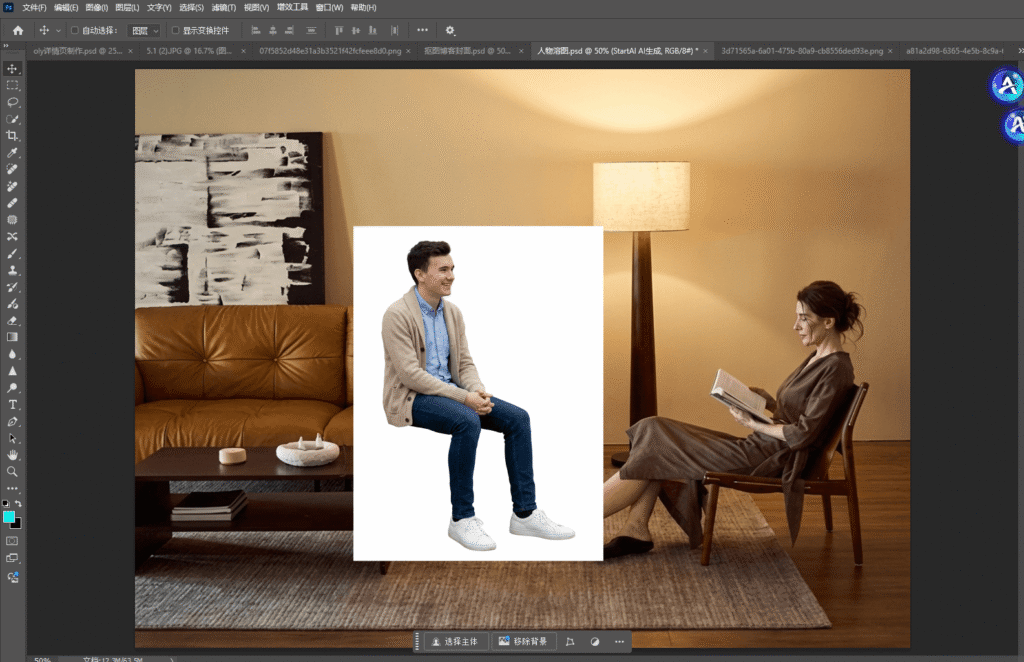Enable the 自动选择 checkbox
Image resolution: width=1024 pixels, height=662 pixels.
click(x=75, y=31)
